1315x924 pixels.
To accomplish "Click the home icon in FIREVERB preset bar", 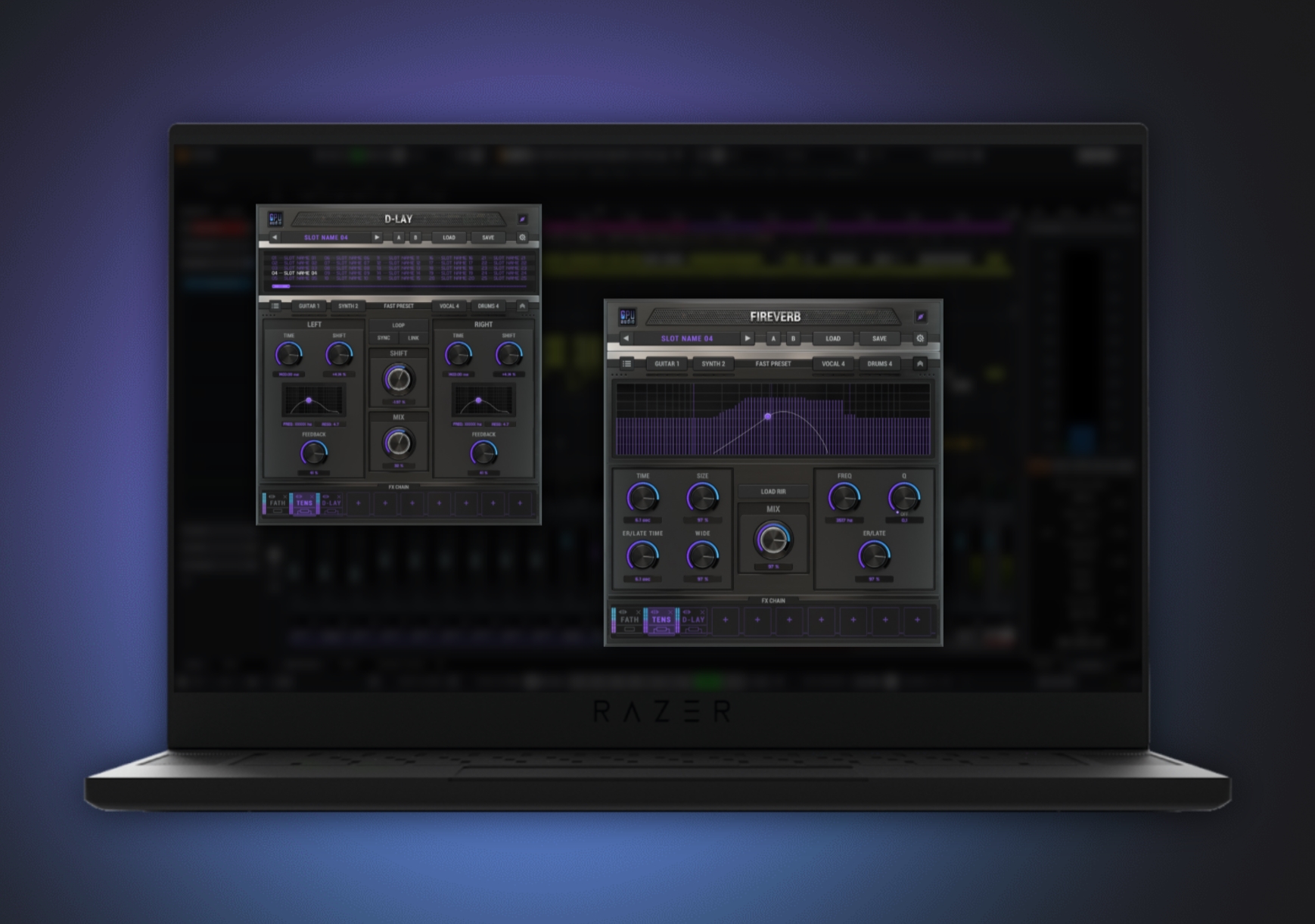I will [x=920, y=364].
